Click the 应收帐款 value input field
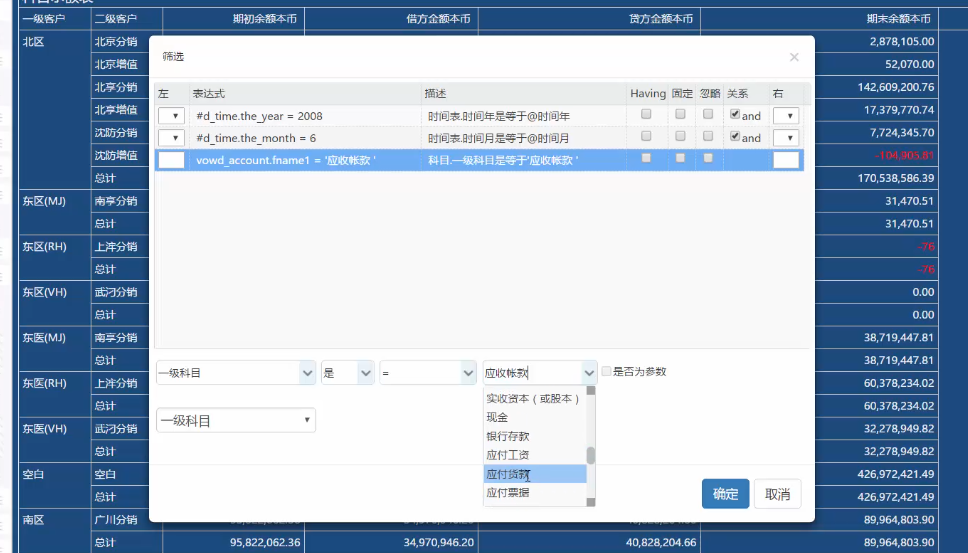 tap(530, 373)
